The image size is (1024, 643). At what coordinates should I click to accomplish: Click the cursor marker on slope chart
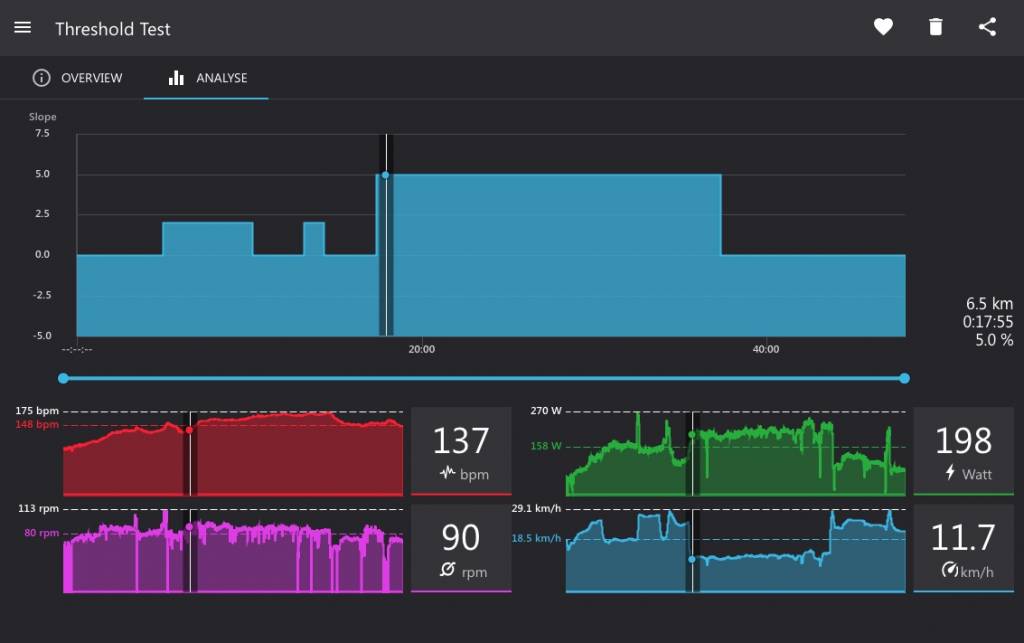tap(385, 175)
